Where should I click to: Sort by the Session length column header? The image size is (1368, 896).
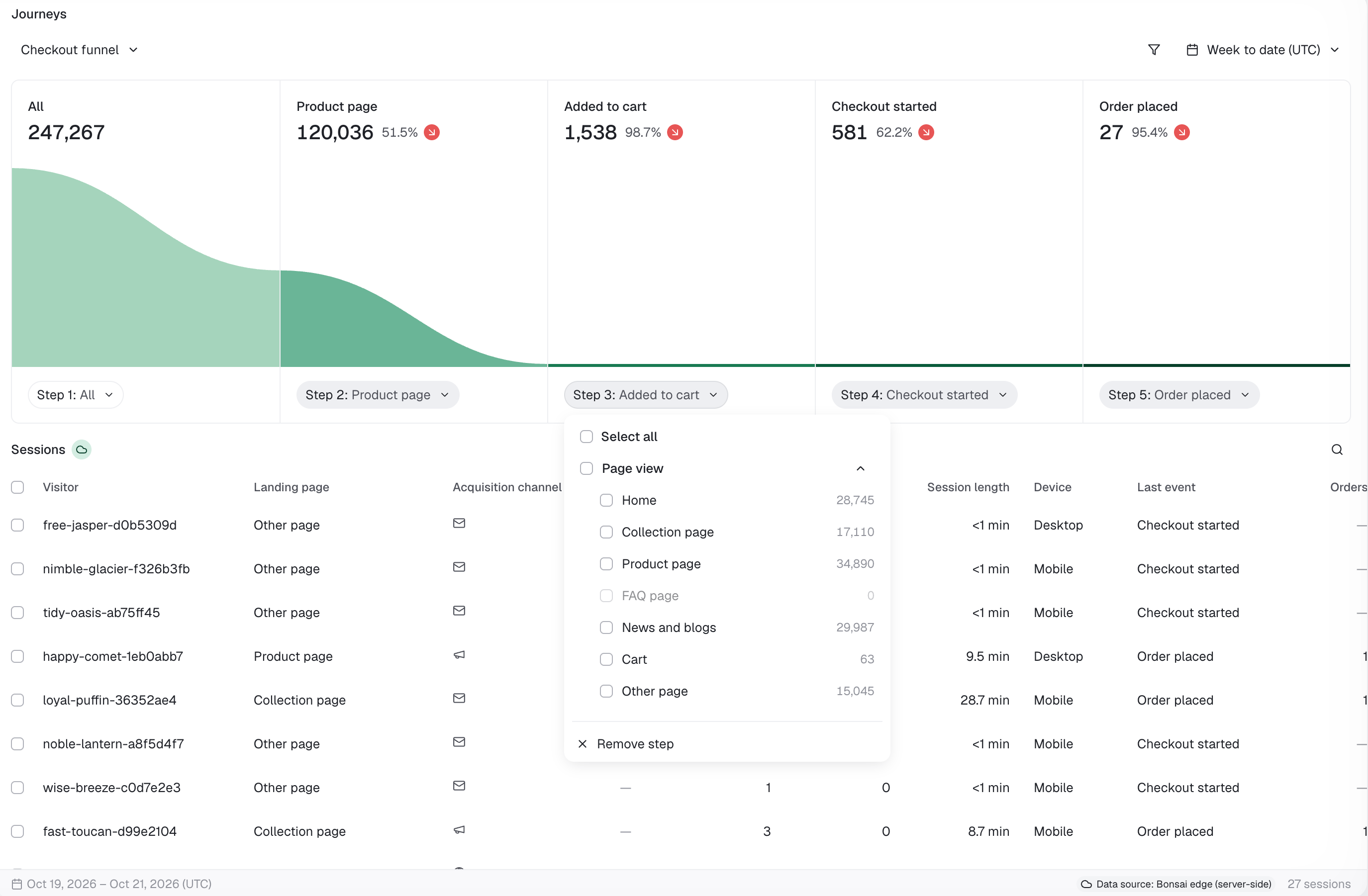coord(968,487)
